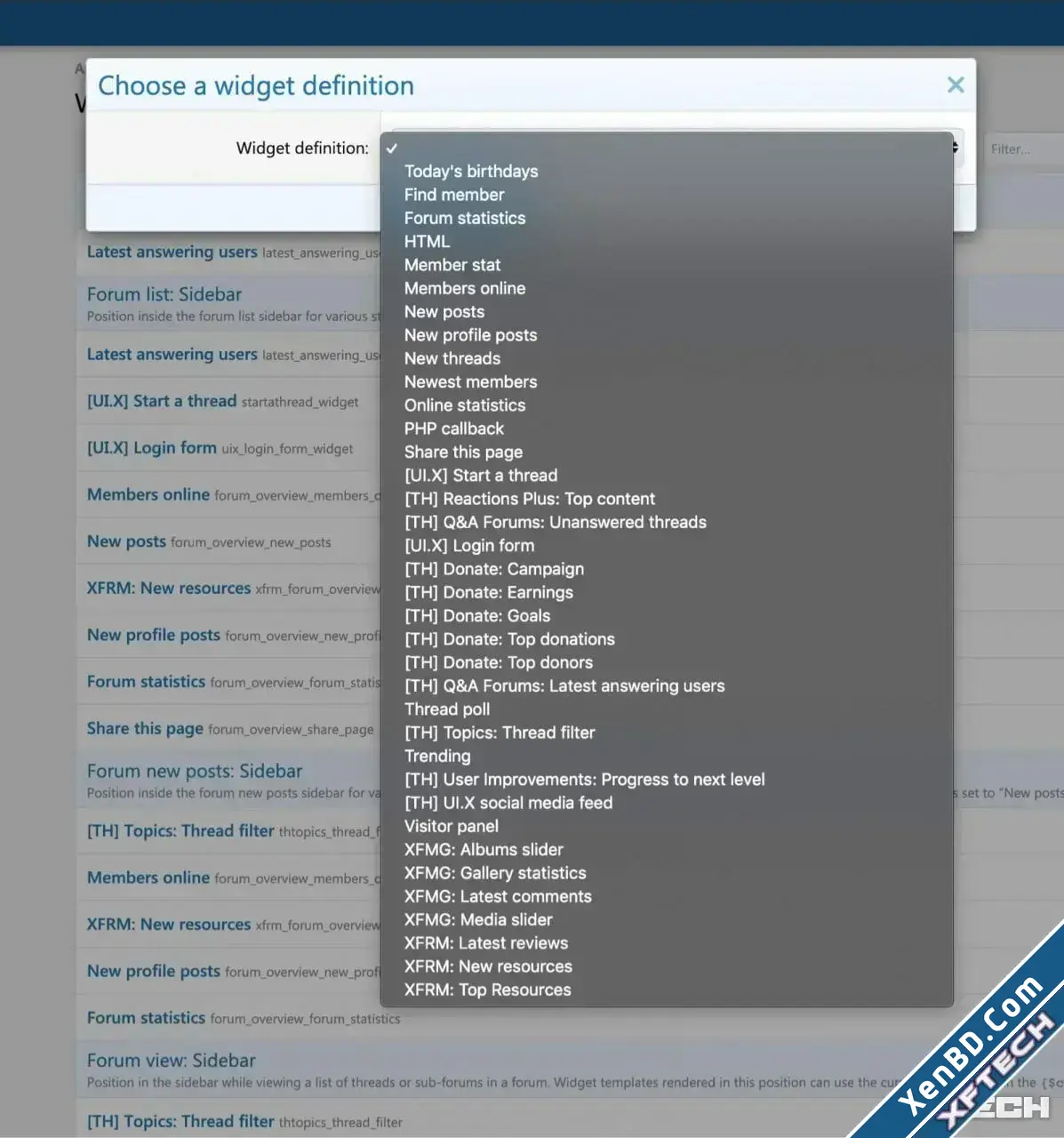Click the Forum list: Sidebar heading
1064x1138 pixels.
click(x=164, y=294)
